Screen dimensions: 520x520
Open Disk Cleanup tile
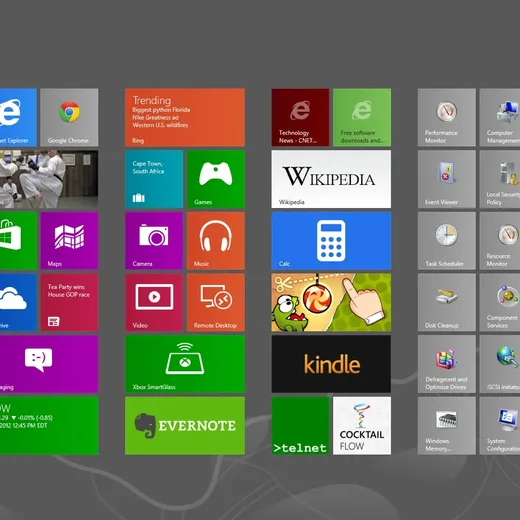pyautogui.click(x=447, y=302)
